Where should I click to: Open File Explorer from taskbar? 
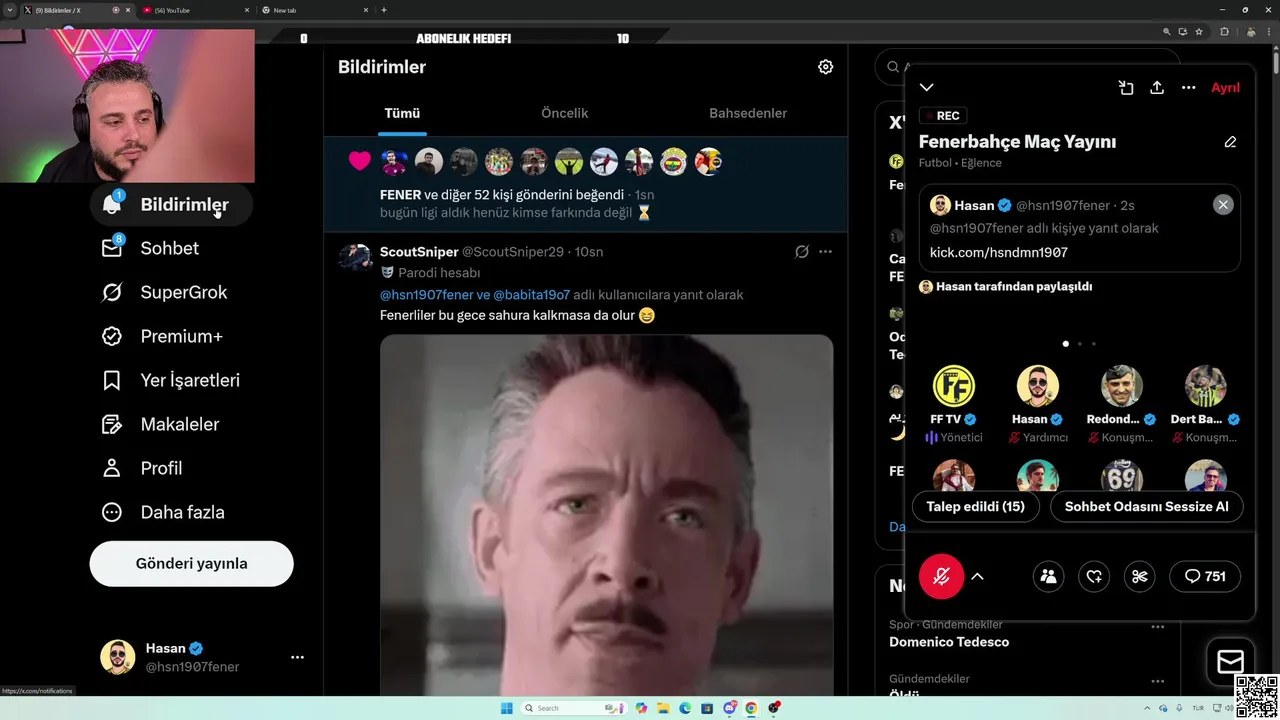[663, 708]
